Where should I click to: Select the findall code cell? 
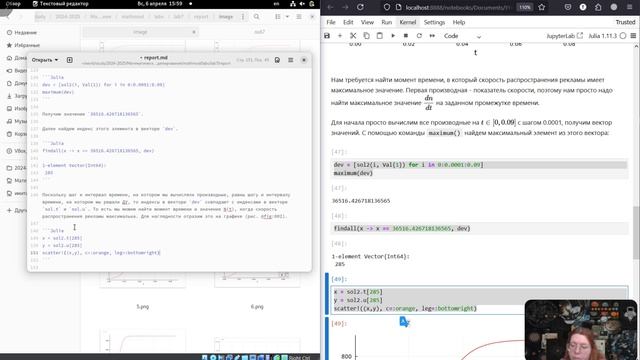pyautogui.click(x=480, y=229)
